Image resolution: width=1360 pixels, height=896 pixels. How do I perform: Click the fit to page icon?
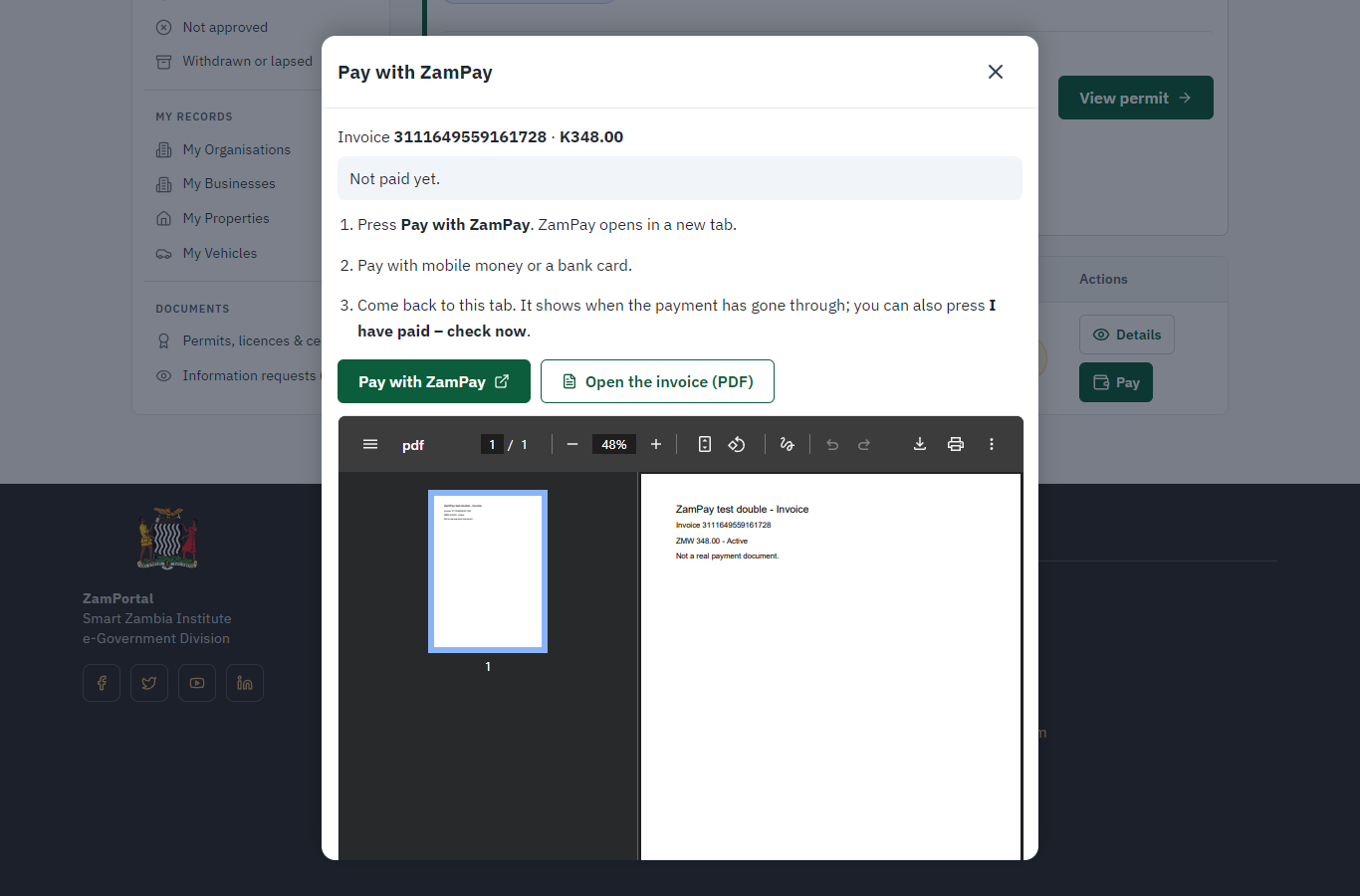(705, 444)
